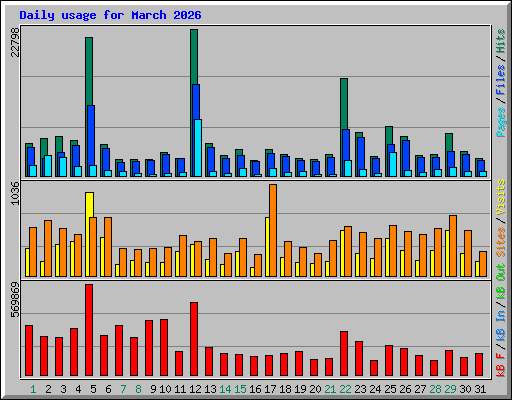Image resolution: width=512 pixels, height=400 pixels.
Task: Click the 'kB F' legend label
Action: (501, 364)
